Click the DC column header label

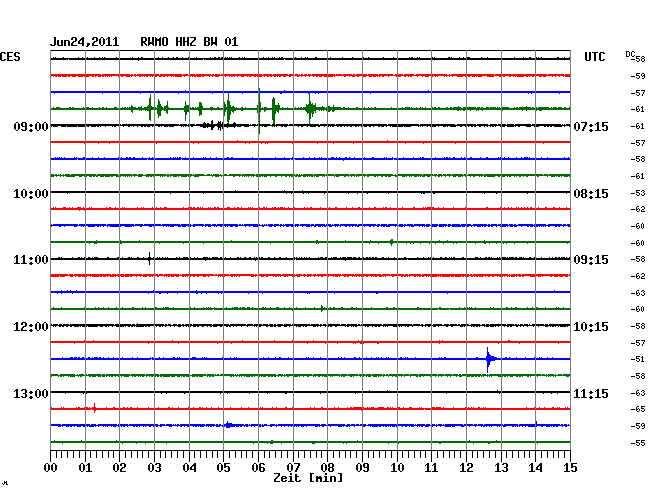[630, 54]
